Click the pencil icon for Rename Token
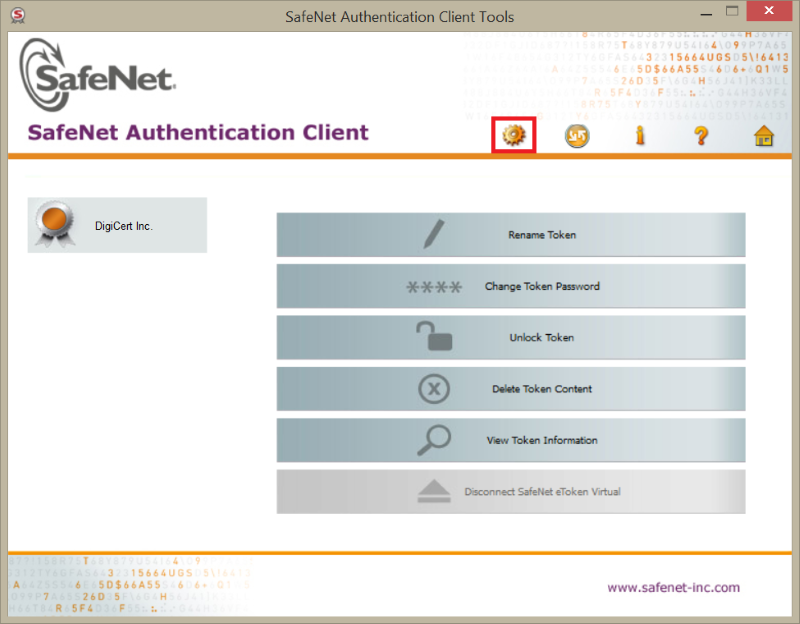800x624 pixels. pos(433,235)
